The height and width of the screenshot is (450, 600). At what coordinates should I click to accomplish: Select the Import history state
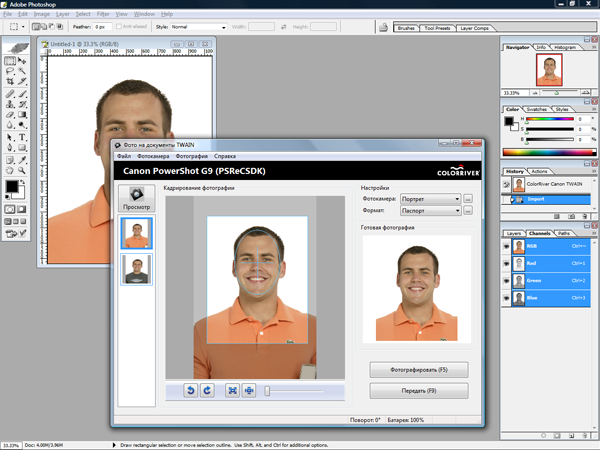pyautogui.click(x=546, y=199)
